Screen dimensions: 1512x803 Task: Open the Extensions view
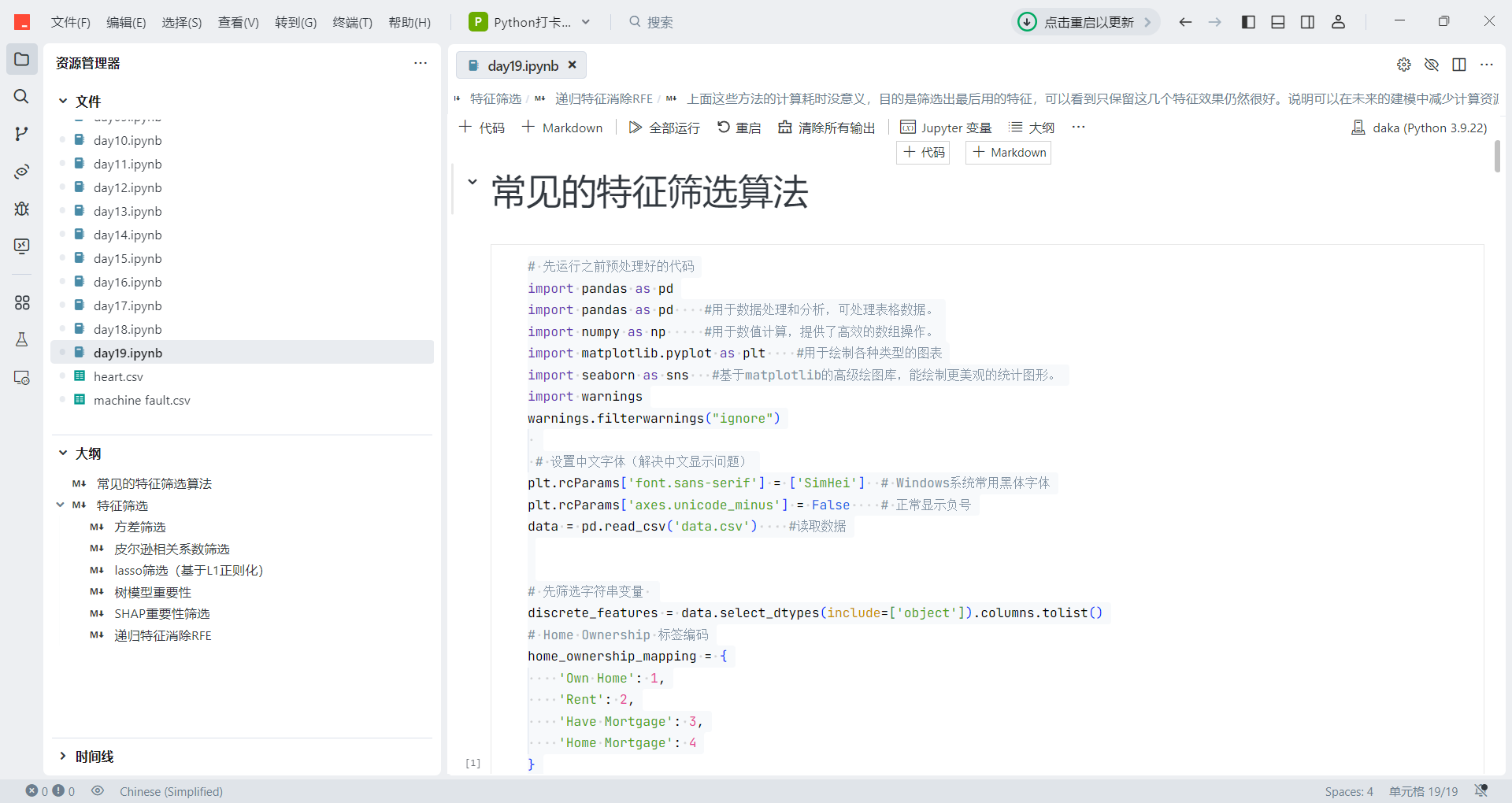click(x=21, y=302)
